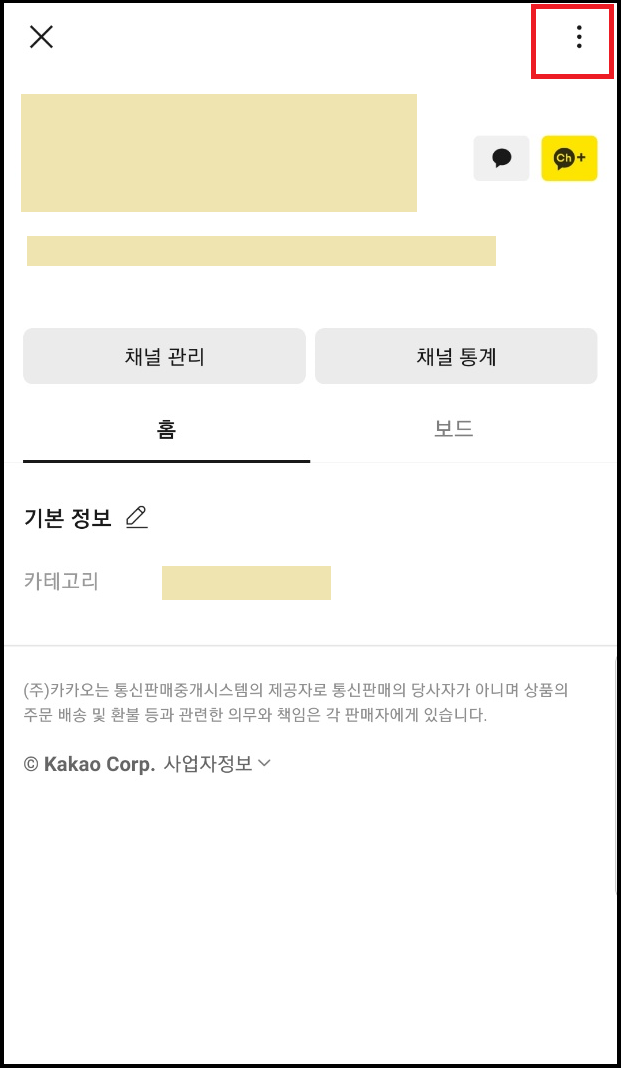This screenshot has width=621, height=1068.
Task: View 채널 통계 channel statistics
Action: coord(455,355)
